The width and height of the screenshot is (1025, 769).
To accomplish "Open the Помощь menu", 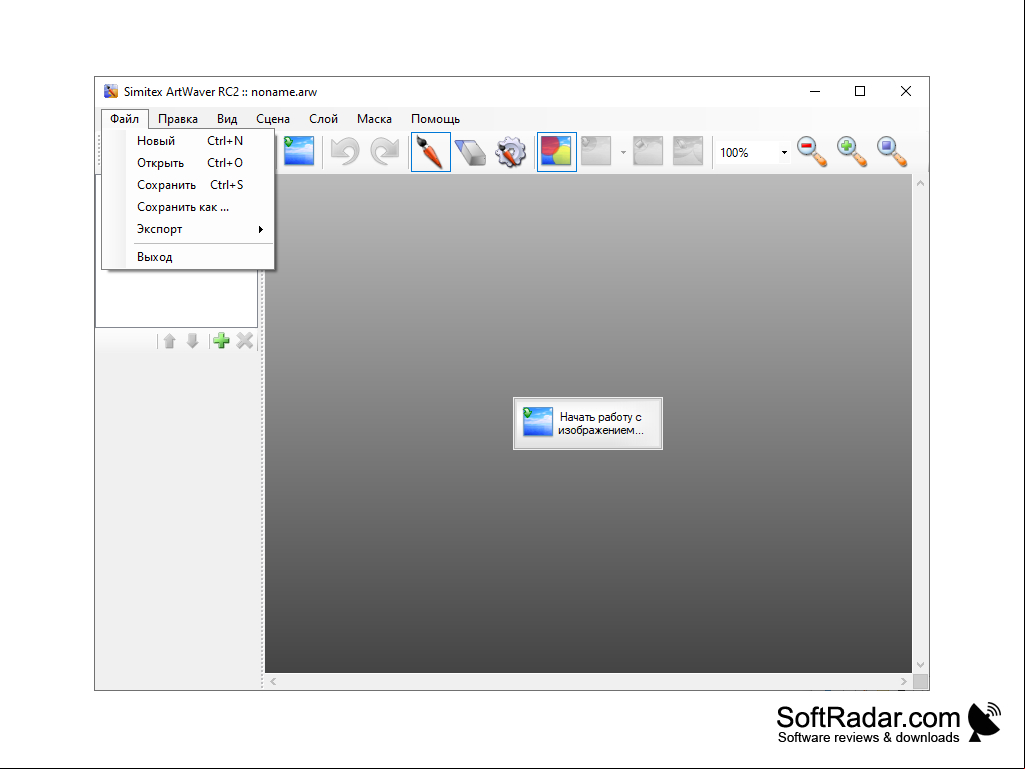I will (x=435, y=119).
